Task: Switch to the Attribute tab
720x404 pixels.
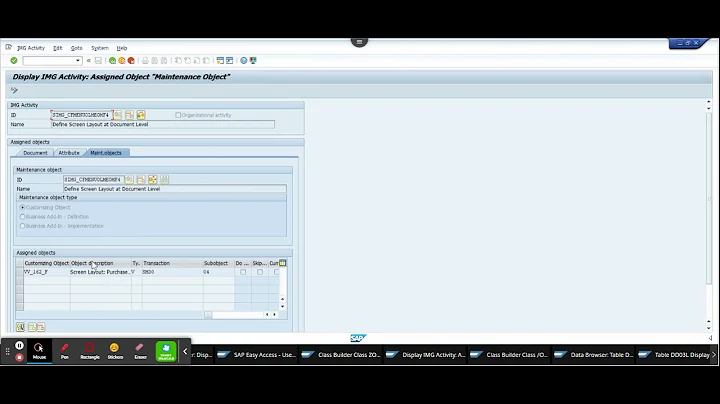Action: pos(69,153)
